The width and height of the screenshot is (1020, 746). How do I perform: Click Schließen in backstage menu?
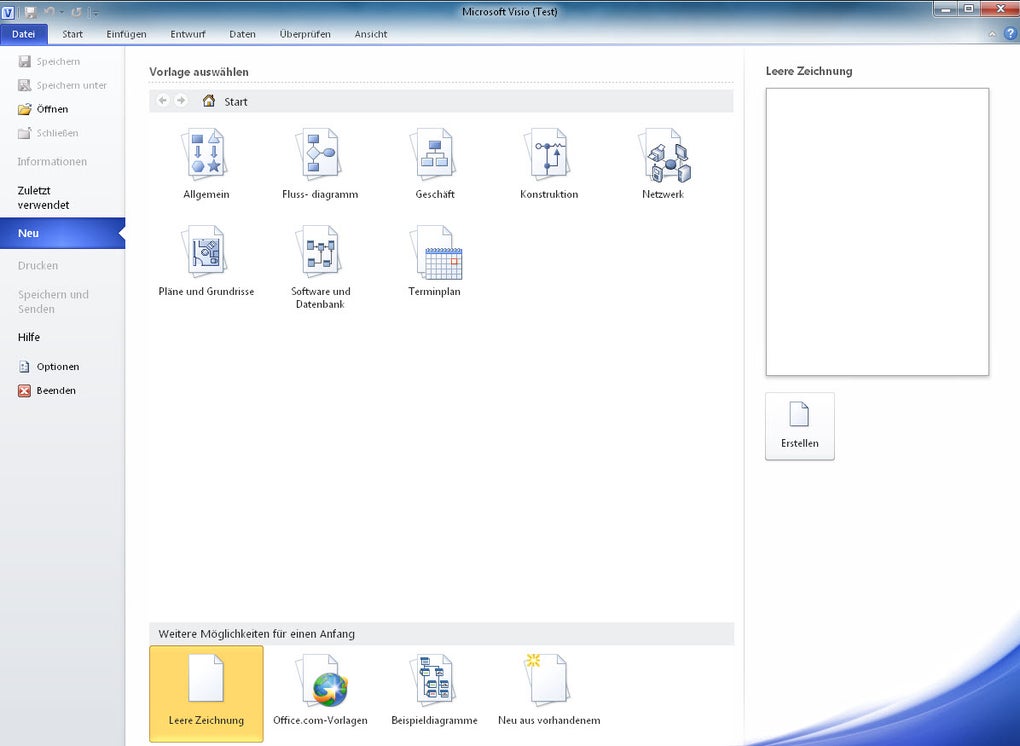tap(48, 133)
